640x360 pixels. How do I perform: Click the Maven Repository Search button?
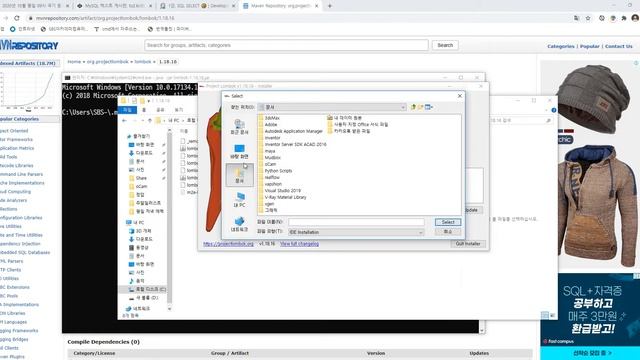click(x=445, y=45)
